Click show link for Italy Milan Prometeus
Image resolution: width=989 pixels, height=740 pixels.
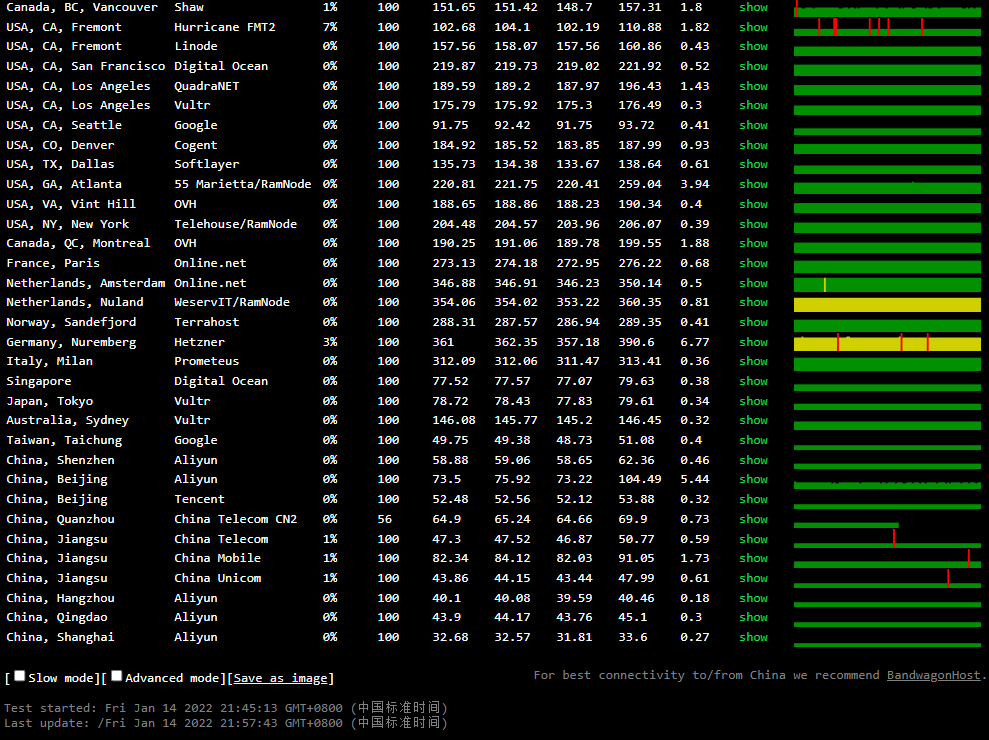(x=753, y=361)
